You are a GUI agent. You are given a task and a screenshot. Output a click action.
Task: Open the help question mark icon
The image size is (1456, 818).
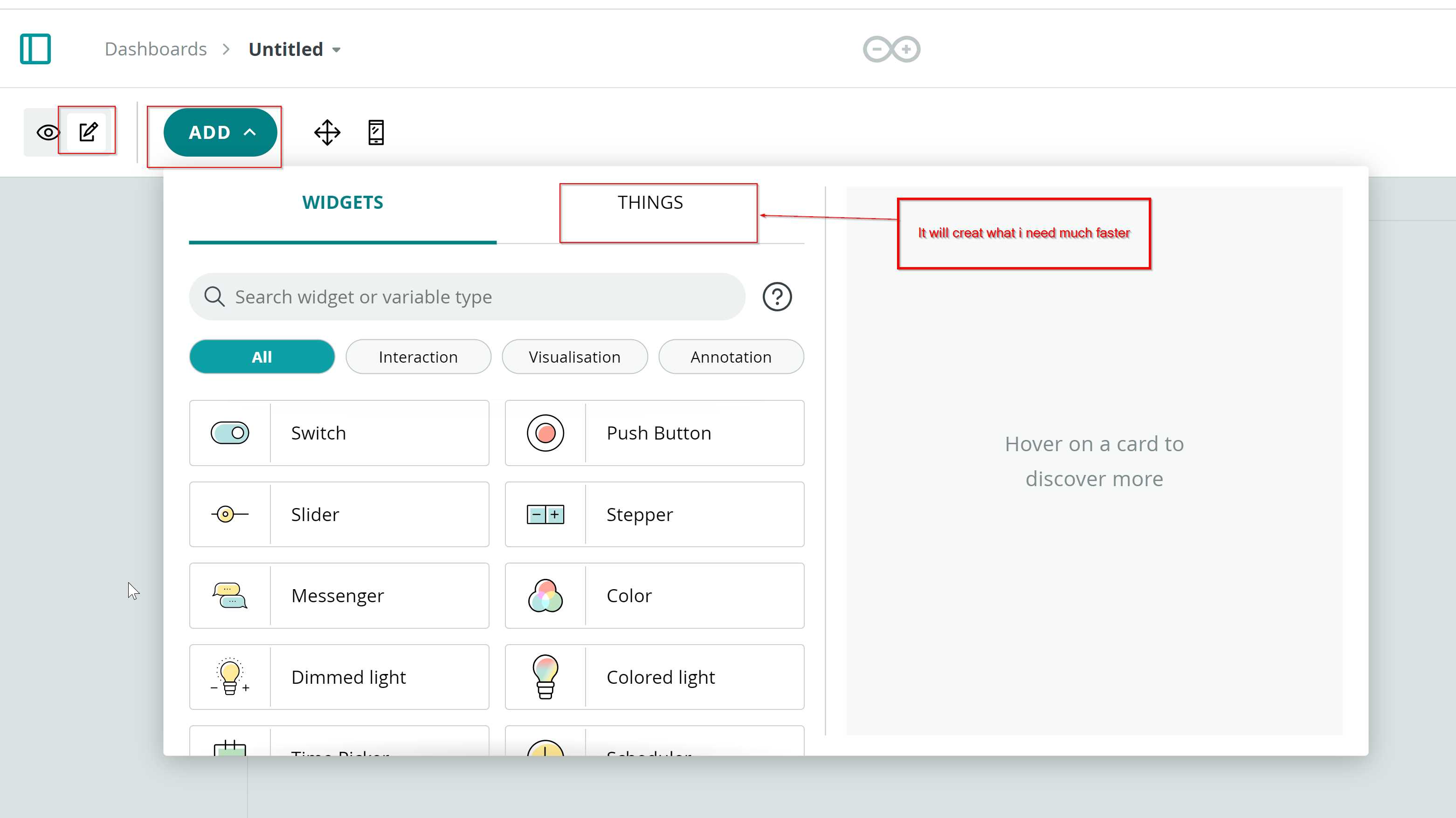(777, 296)
